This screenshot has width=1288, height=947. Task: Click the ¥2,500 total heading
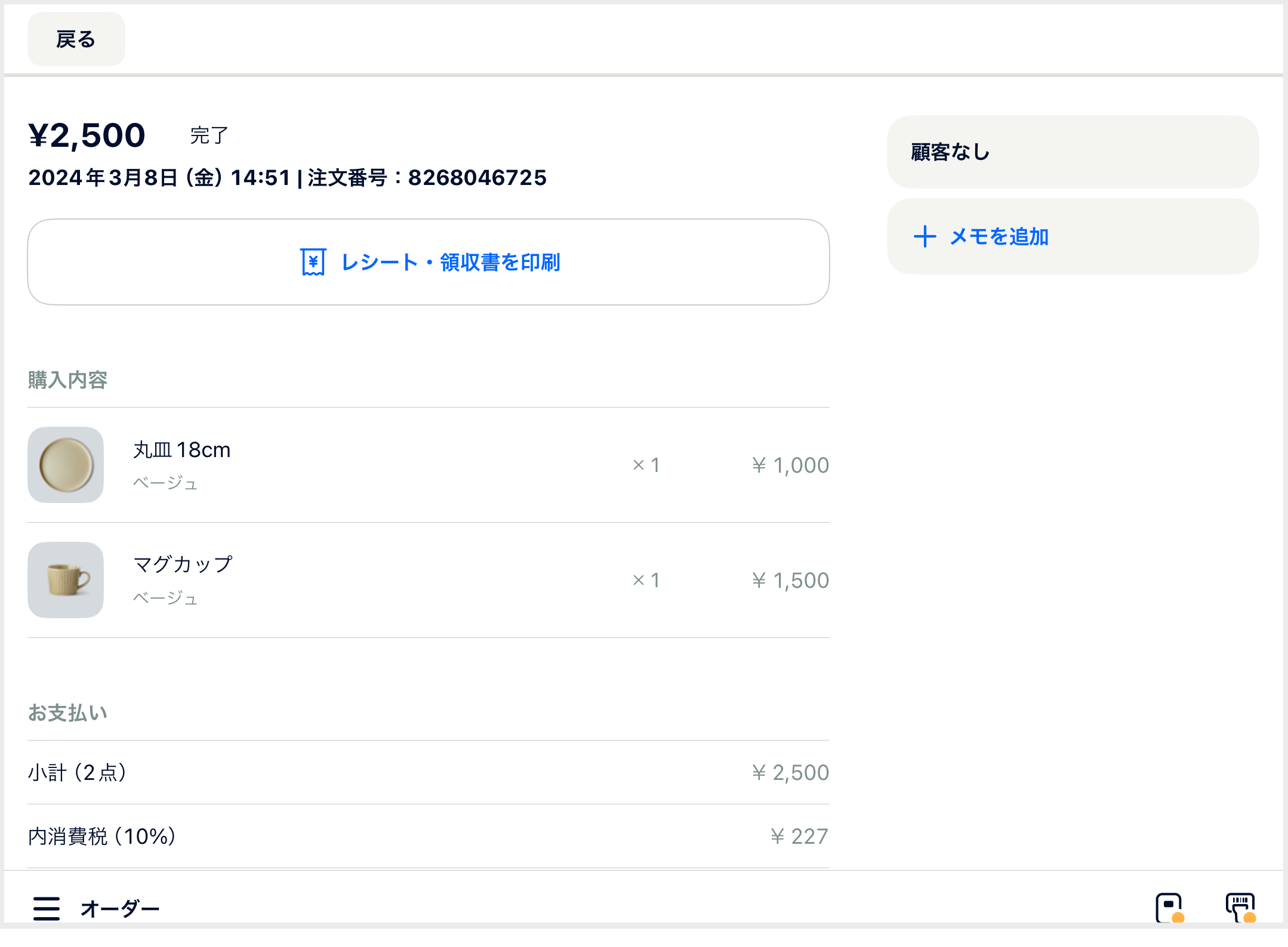point(87,135)
